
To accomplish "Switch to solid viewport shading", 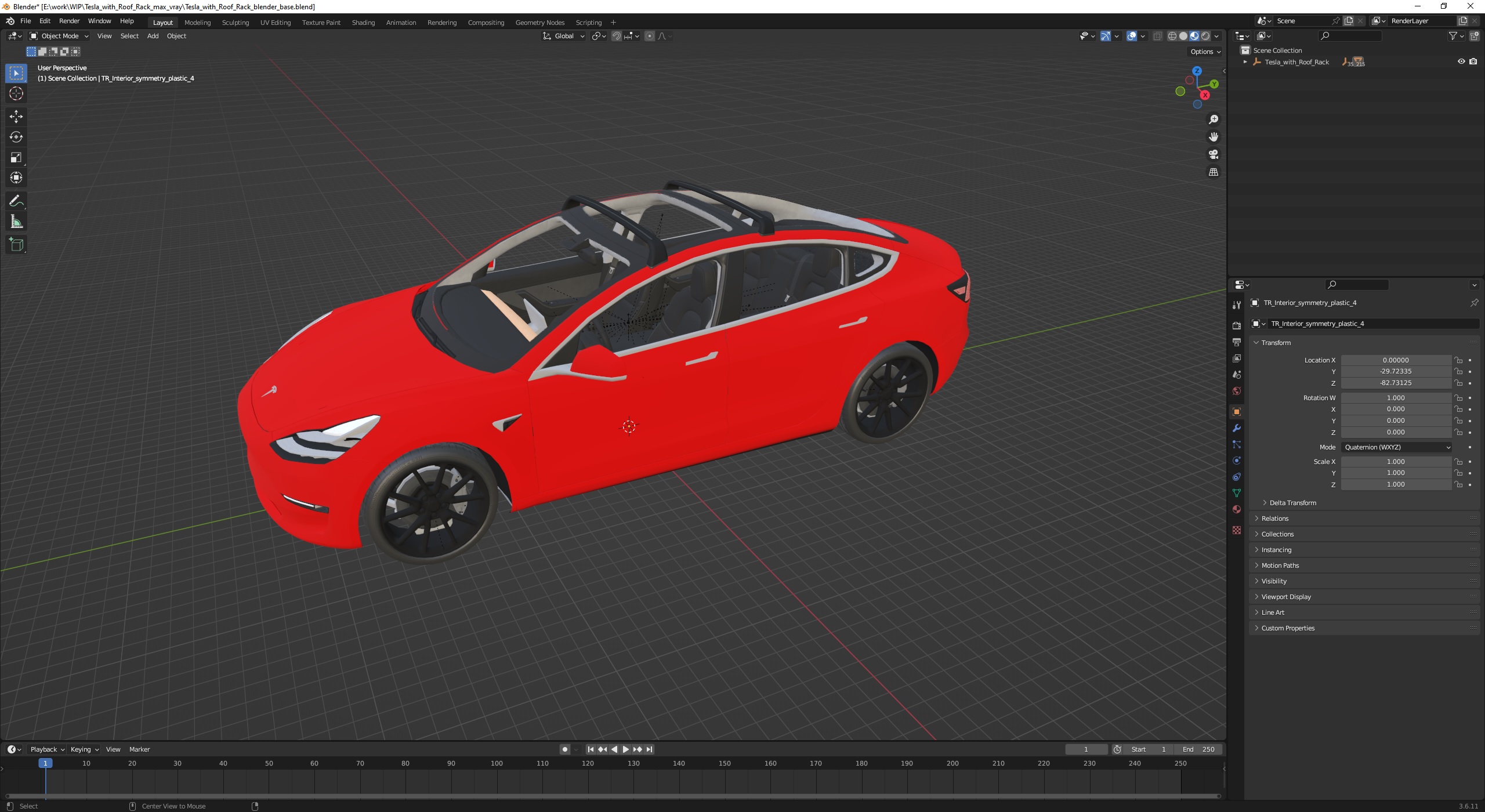I will 1183,36.
